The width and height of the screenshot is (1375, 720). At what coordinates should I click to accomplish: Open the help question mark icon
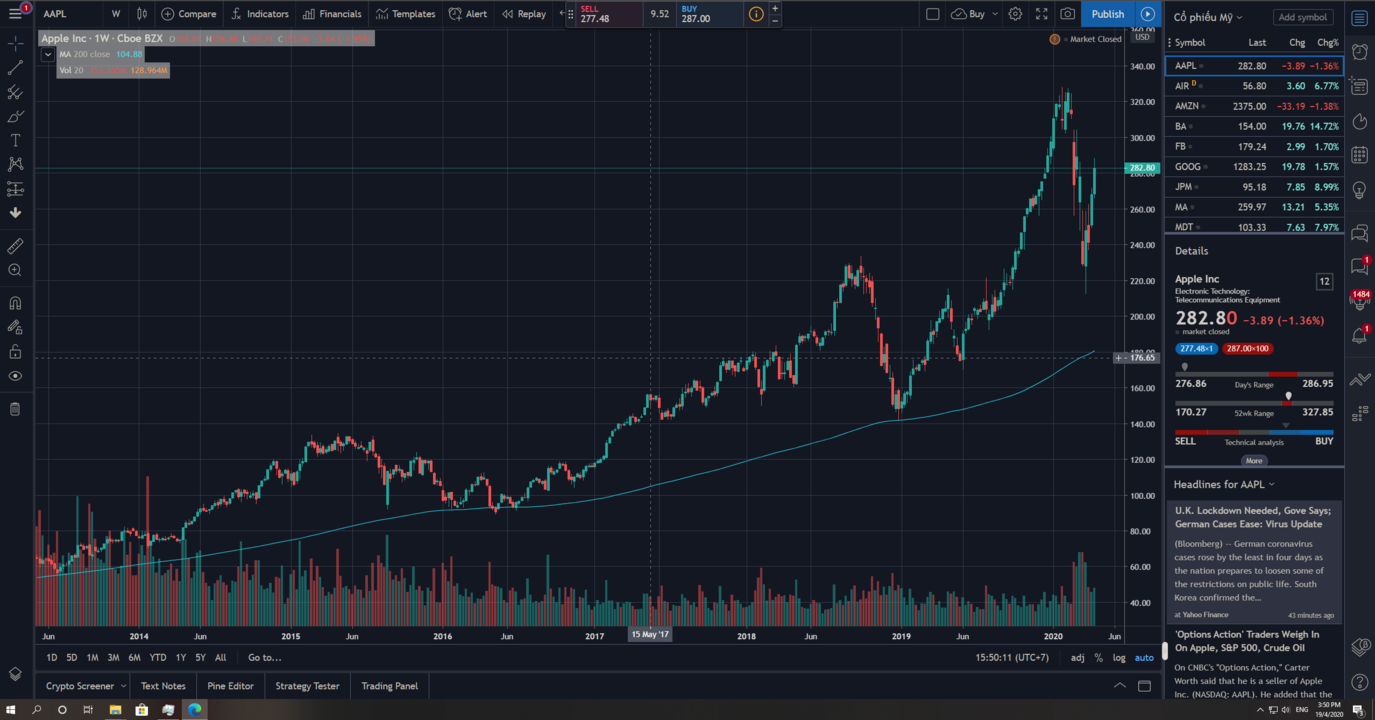[x=1359, y=682]
